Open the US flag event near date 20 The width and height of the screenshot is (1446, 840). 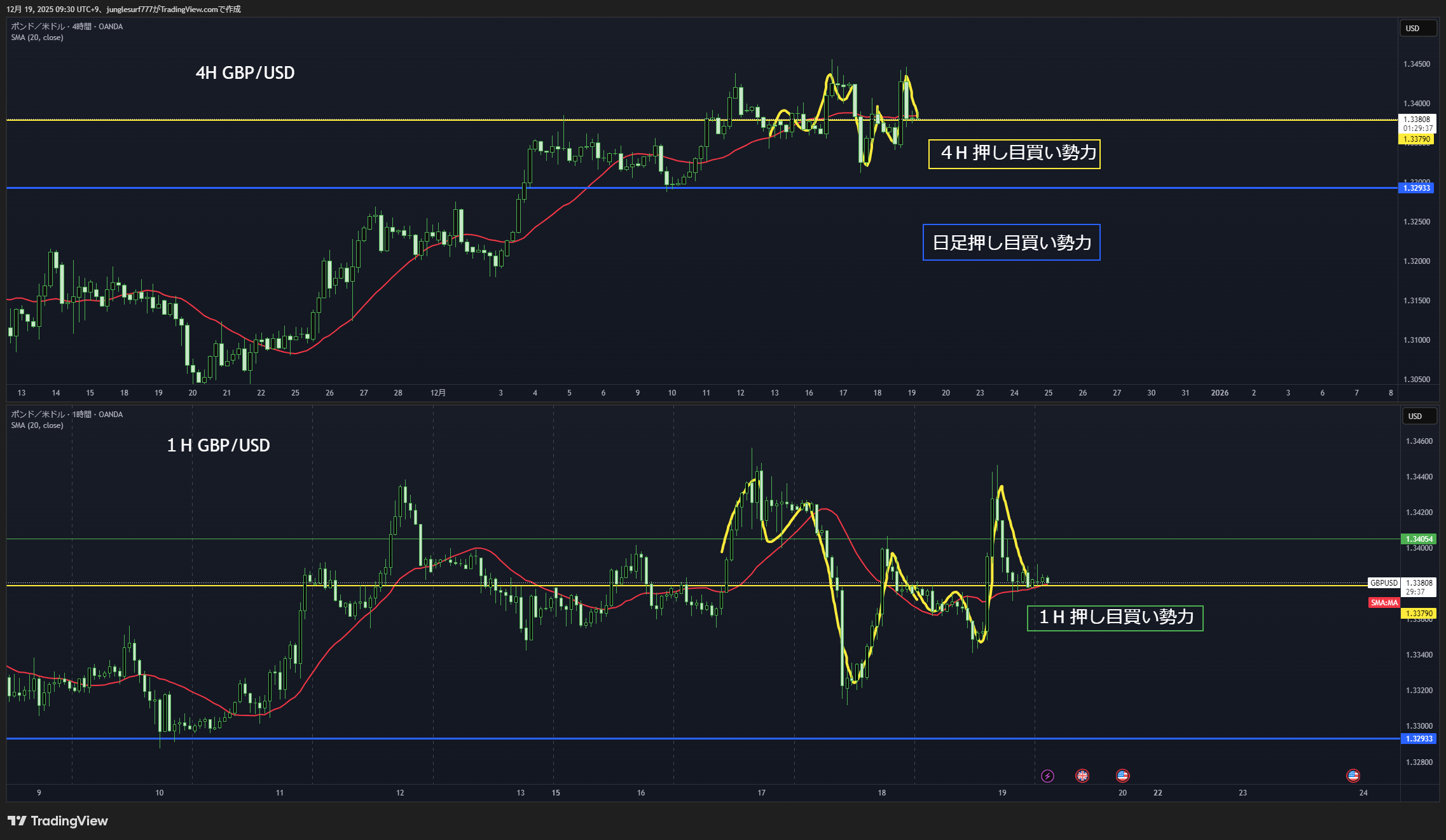click(x=1122, y=776)
